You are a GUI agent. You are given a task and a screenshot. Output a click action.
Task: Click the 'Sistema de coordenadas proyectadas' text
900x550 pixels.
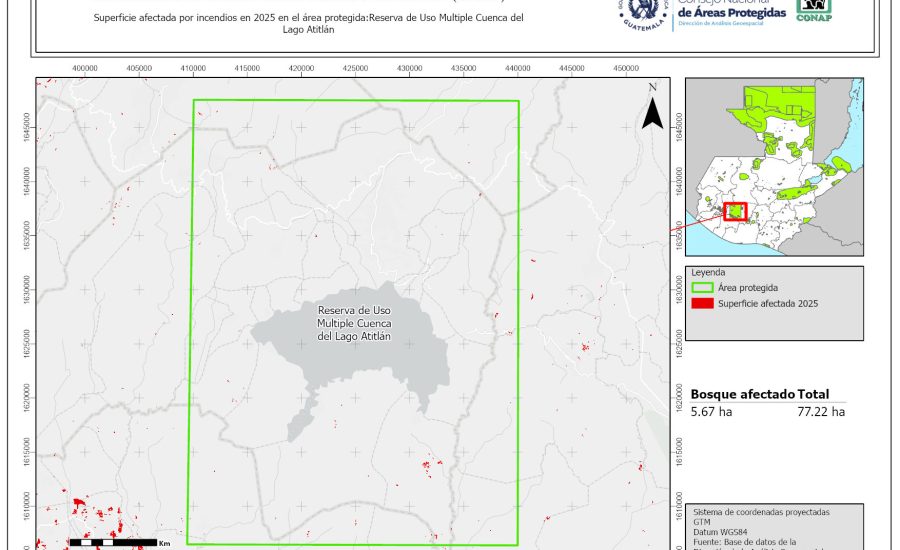click(761, 511)
